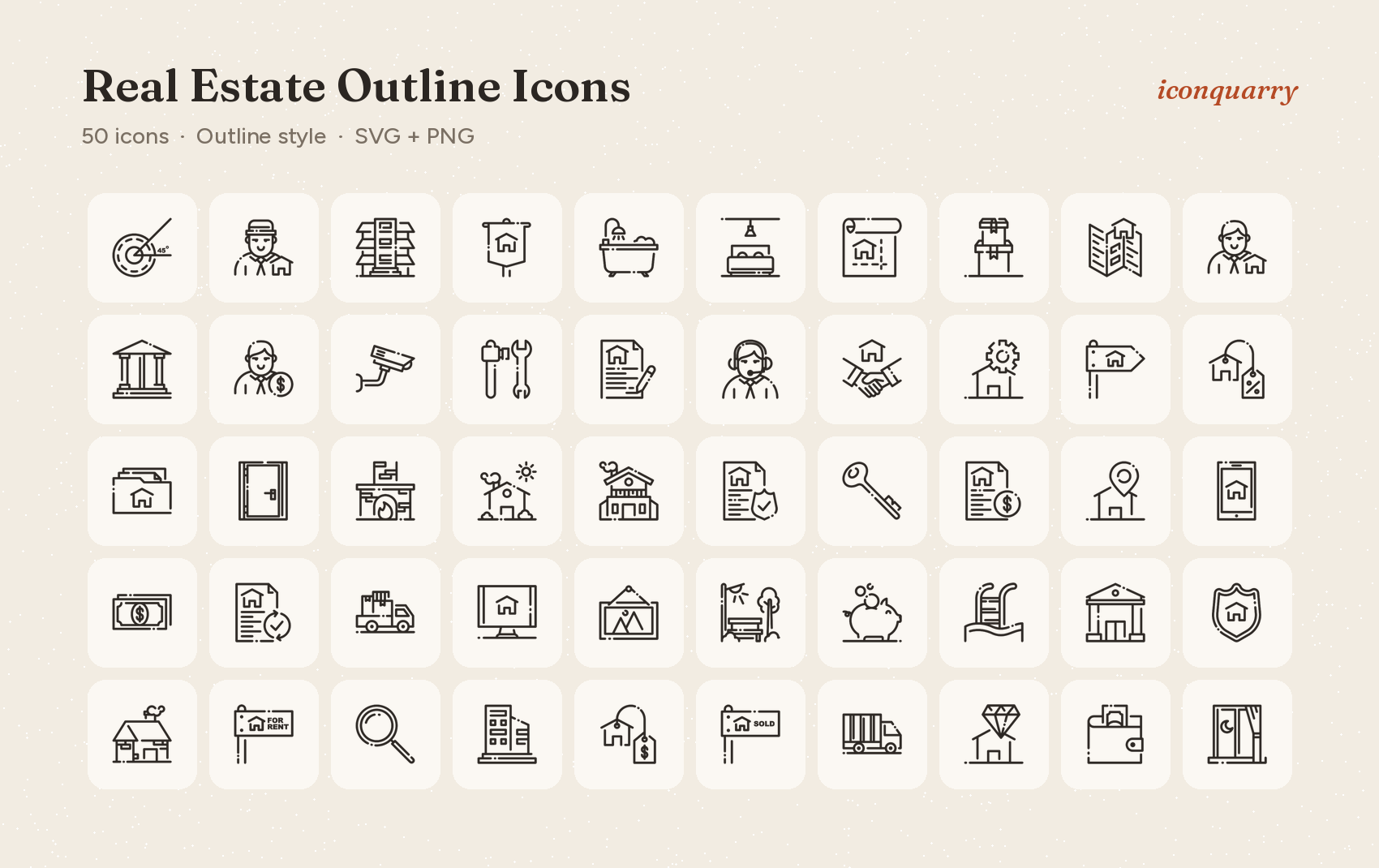Click the agent with dollar coin icon
Viewport: 1379px width, 868px height.
point(264,369)
